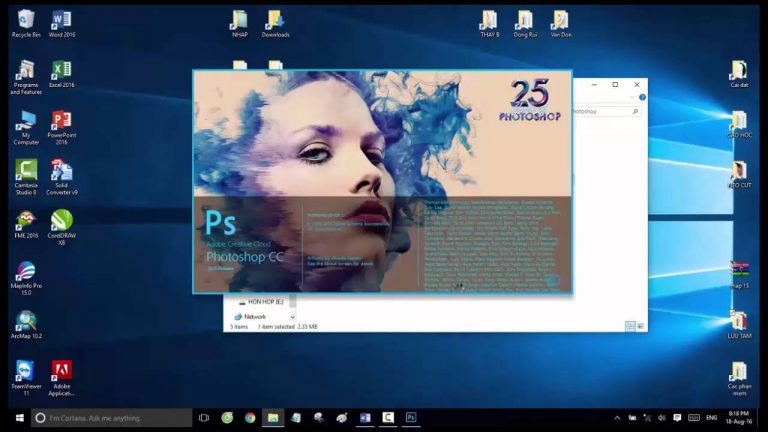Switch Explorer to the large icons view

click(x=640, y=326)
